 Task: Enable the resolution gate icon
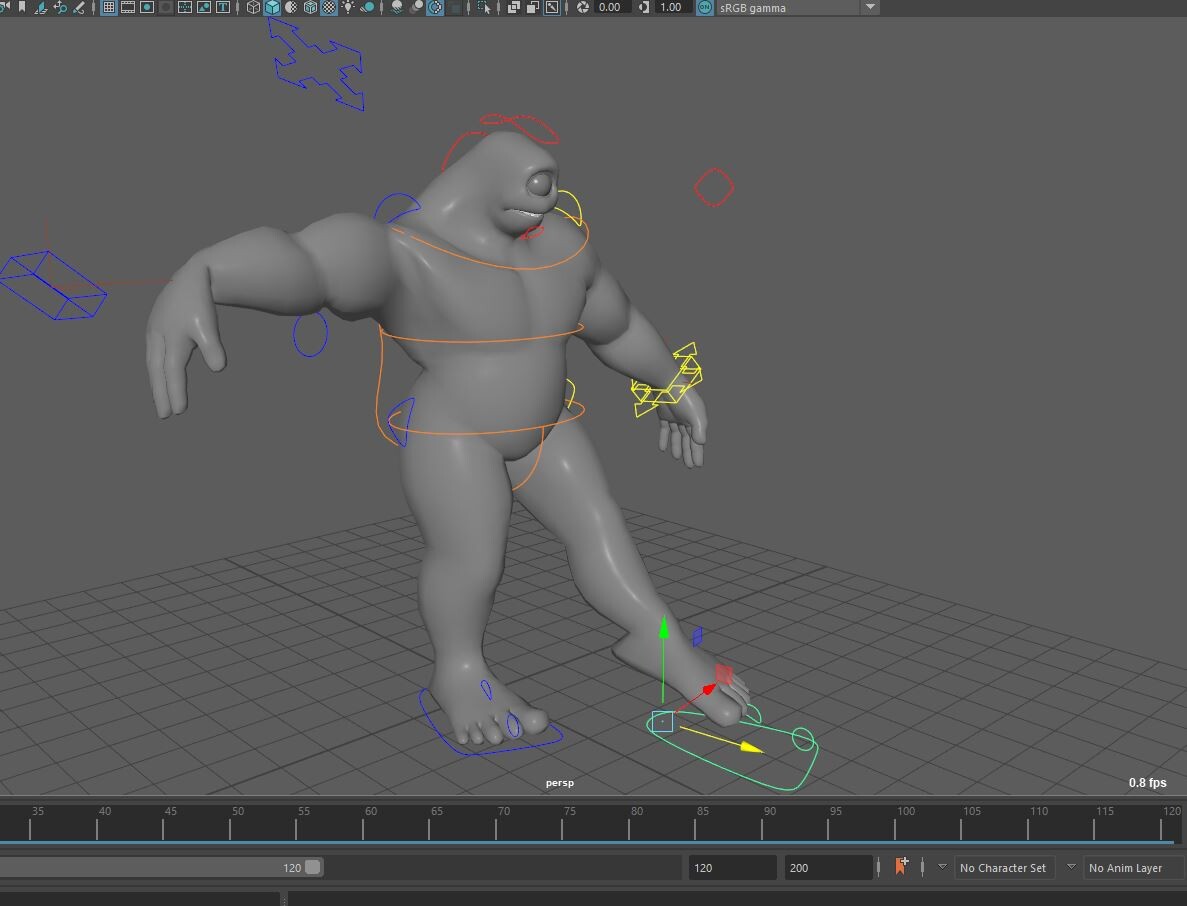click(x=146, y=8)
